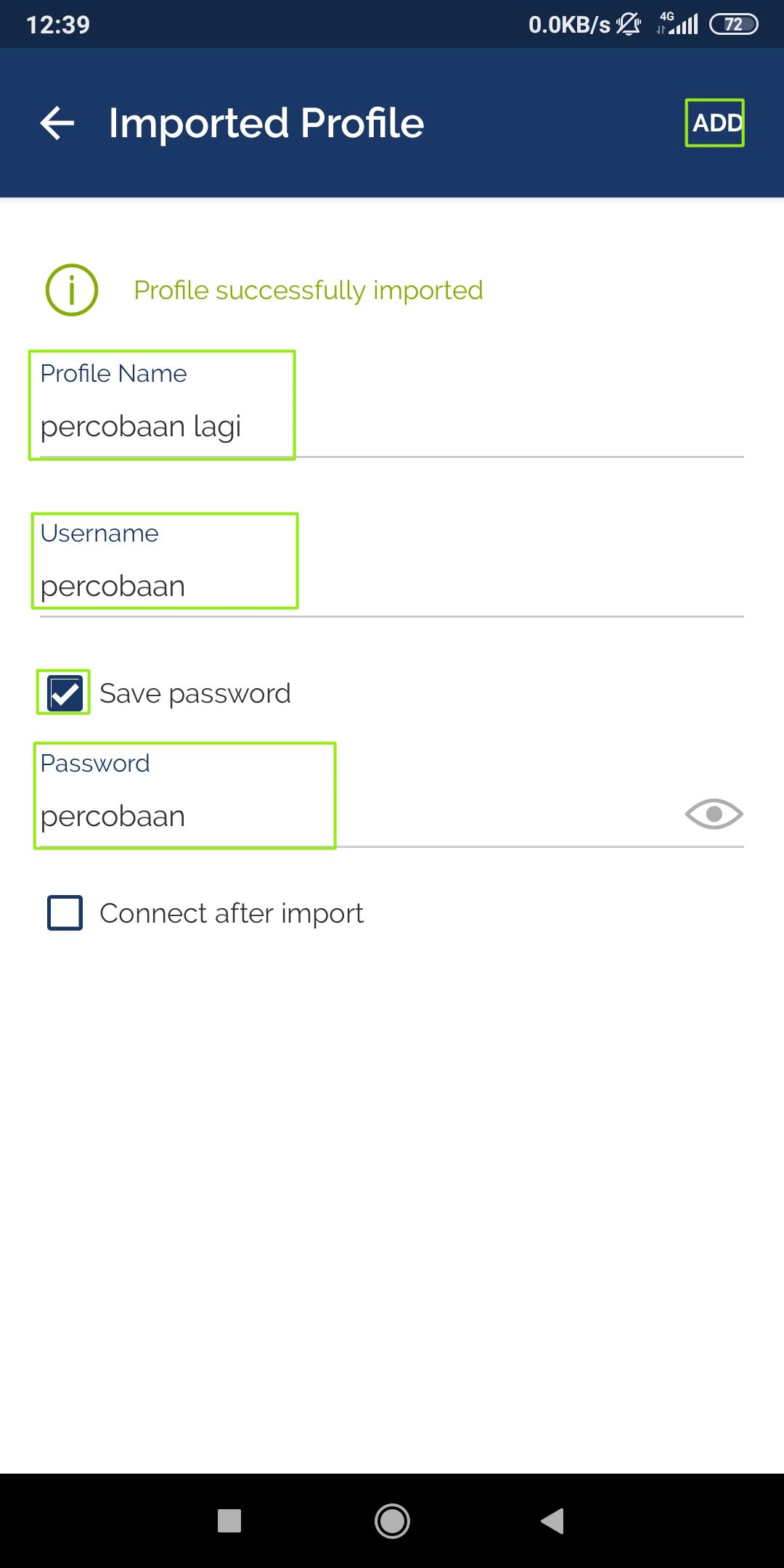Tap the "Imported Profile" page title

[266, 123]
